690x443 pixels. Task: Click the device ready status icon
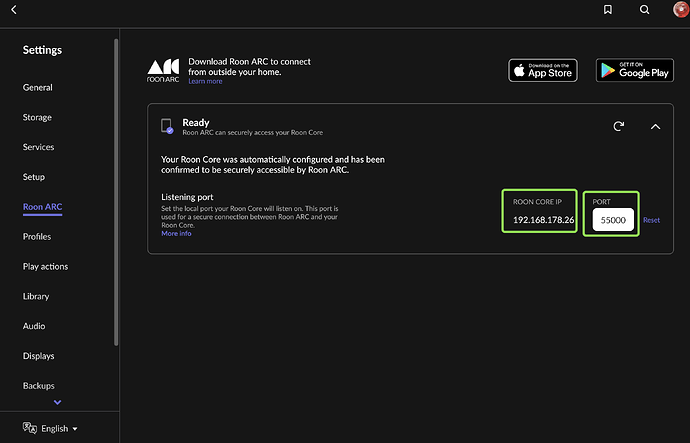[167, 126]
